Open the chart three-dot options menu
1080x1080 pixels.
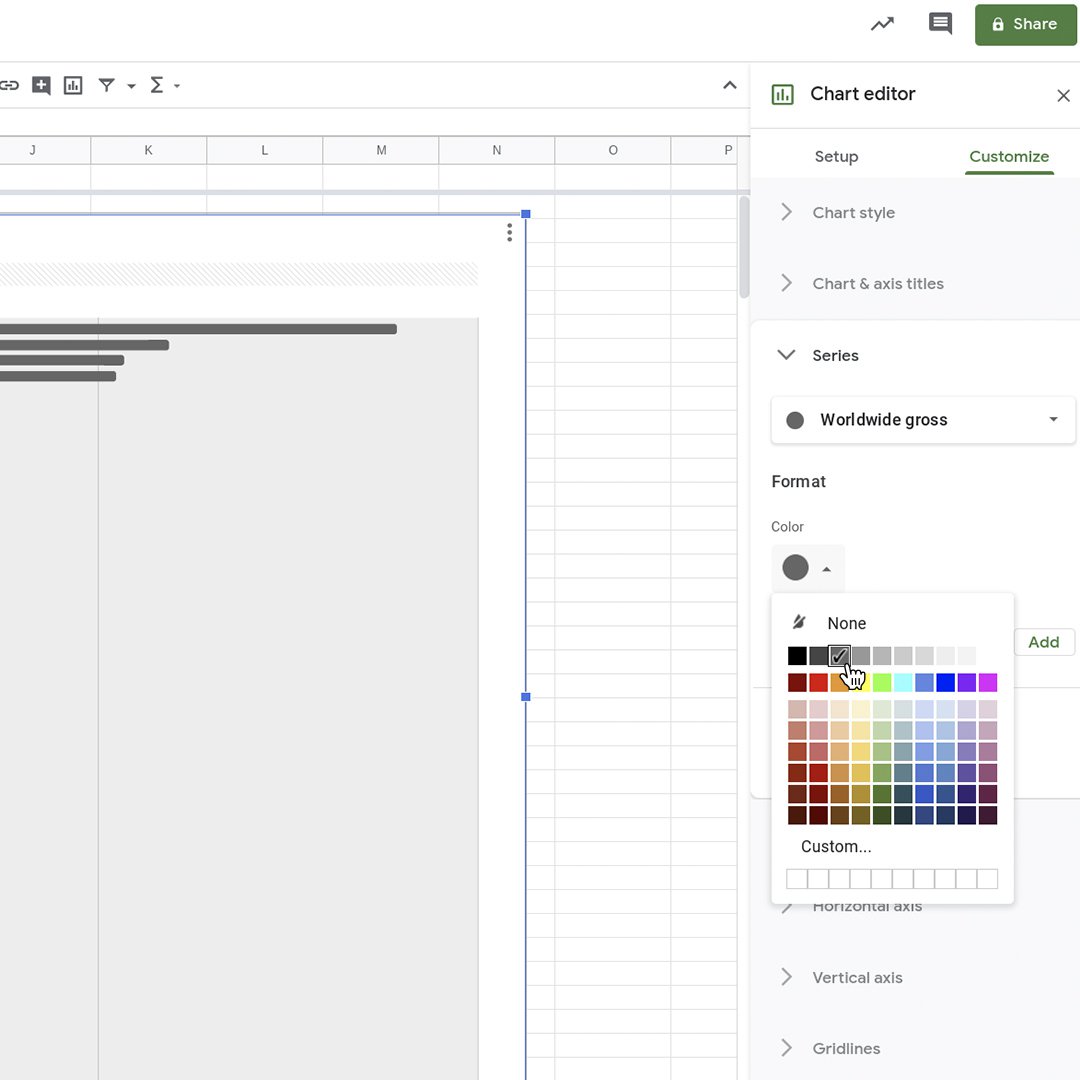(510, 232)
